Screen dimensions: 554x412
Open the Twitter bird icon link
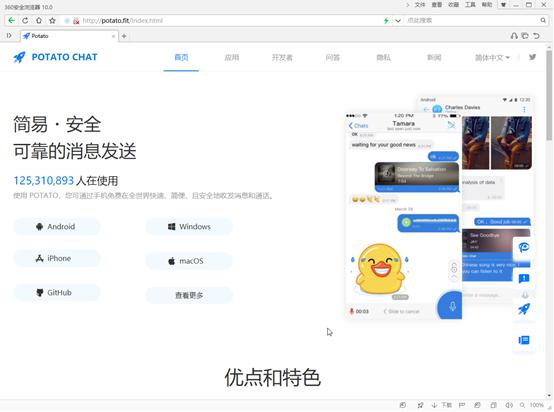coord(532,57)
